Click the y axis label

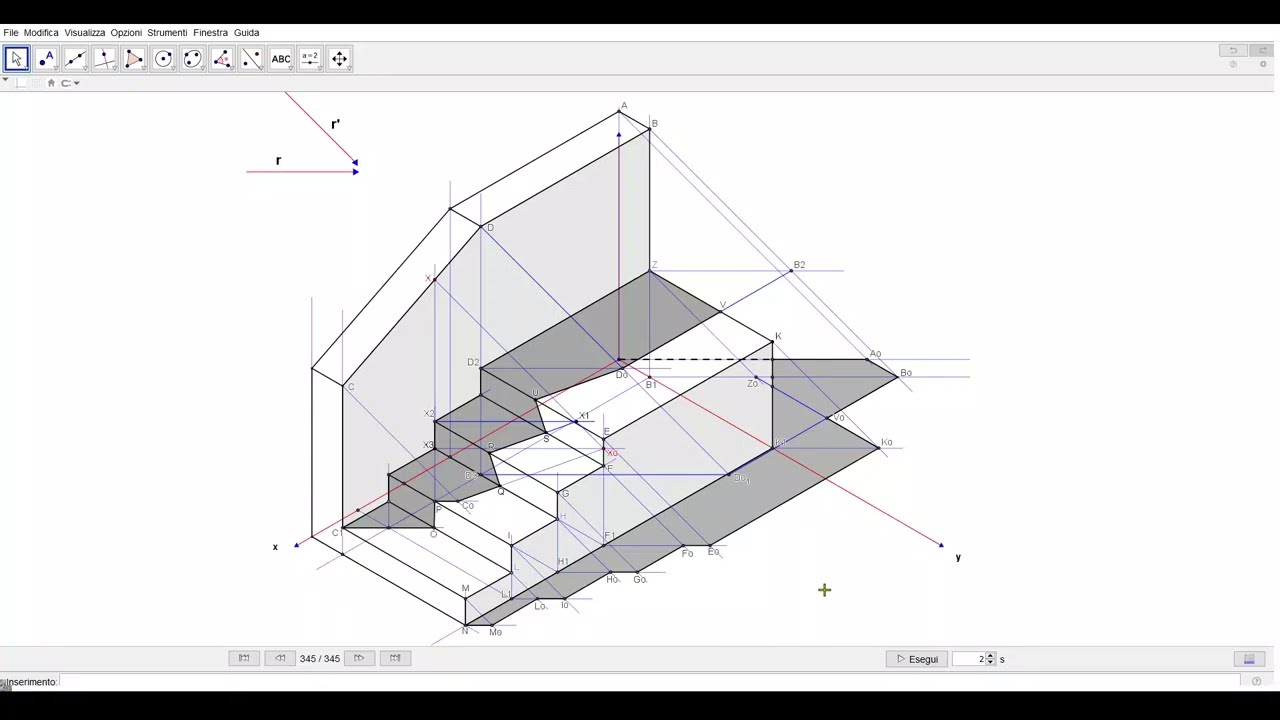[957, 558]
